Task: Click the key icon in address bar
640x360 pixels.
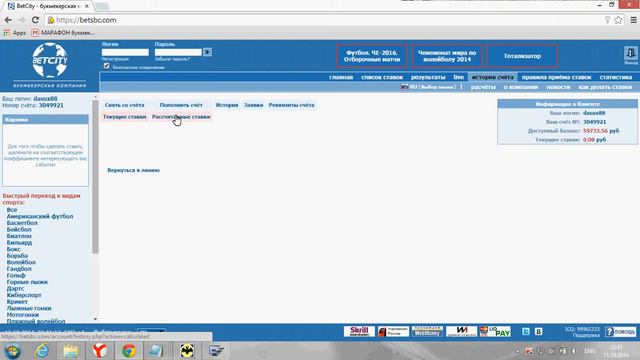Action: tap(607, 20)
